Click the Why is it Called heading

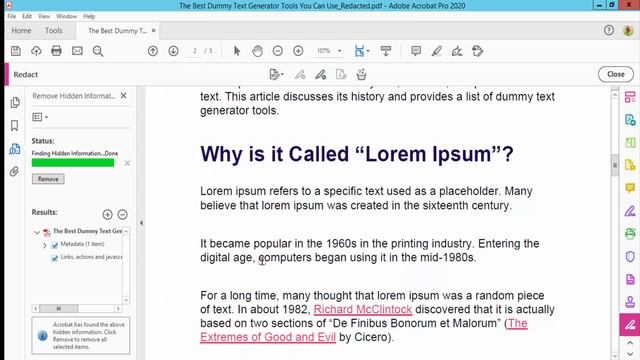(356, 154)
